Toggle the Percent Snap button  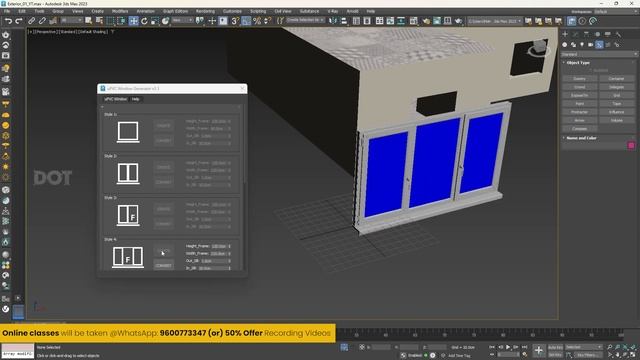pos(257,21)
